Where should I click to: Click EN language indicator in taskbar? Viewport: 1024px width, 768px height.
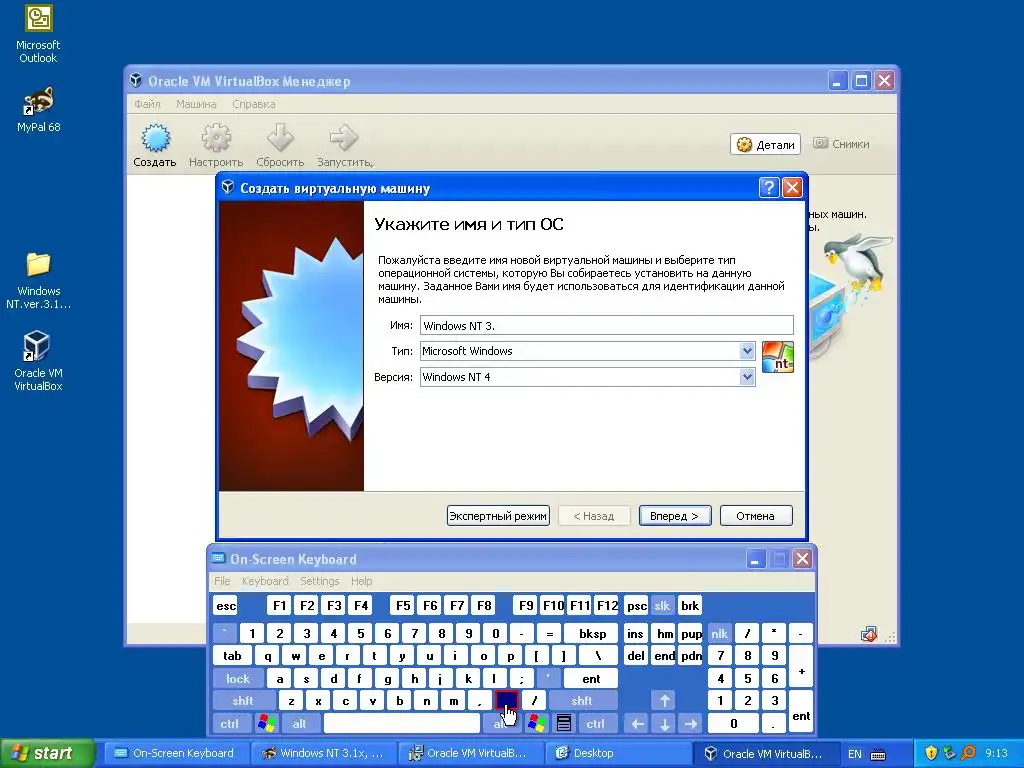[x=855, y=754]
